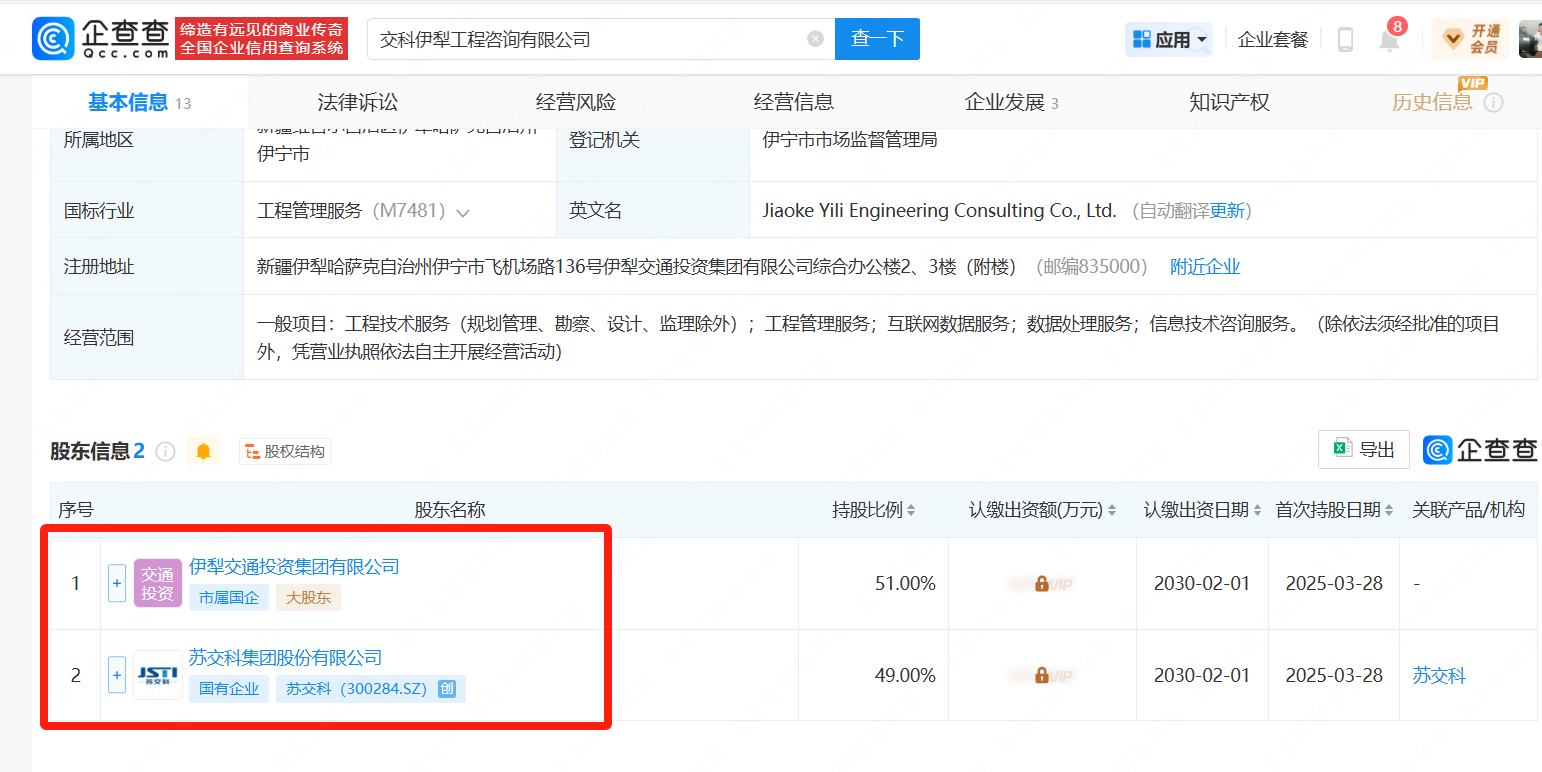Click 开通会员 VIP button

click(x=1469, y=39)
